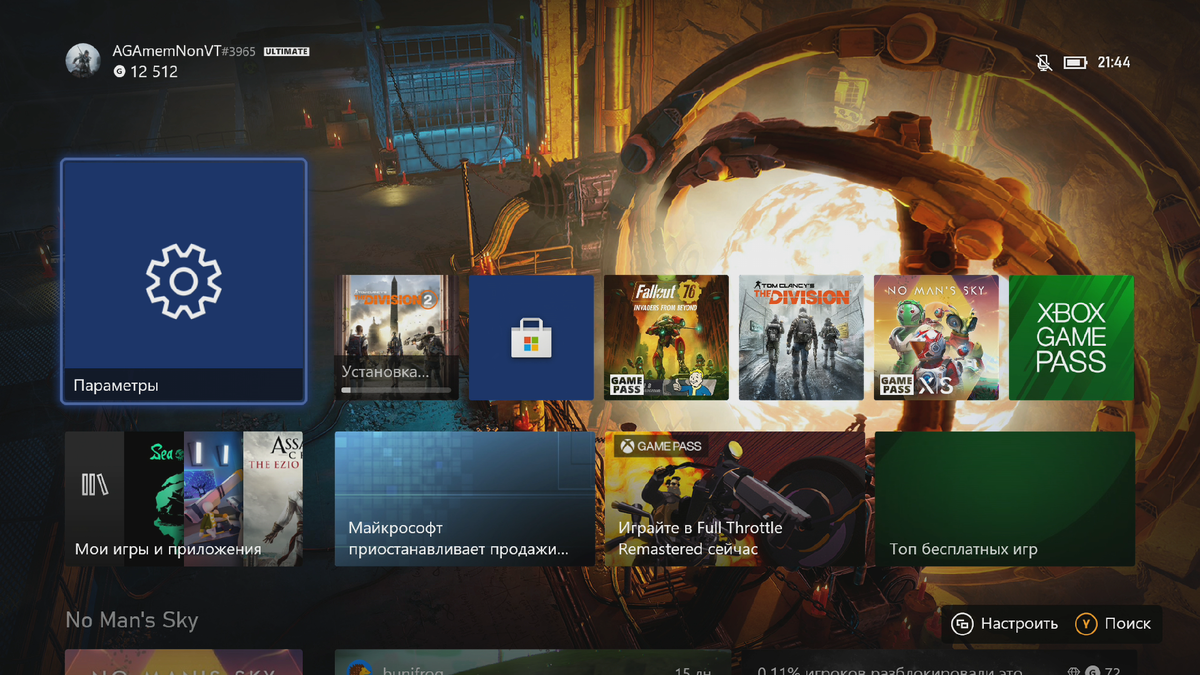Click the yellow Y button icon
This screenshot has height=675, width=1200.
[1085, 624]
